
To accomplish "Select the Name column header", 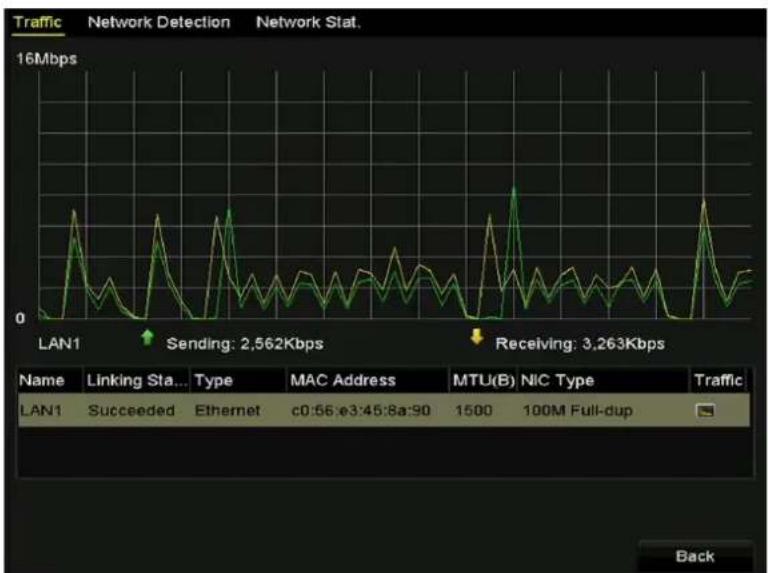I will pyautogui.click(x=49, y=381).
